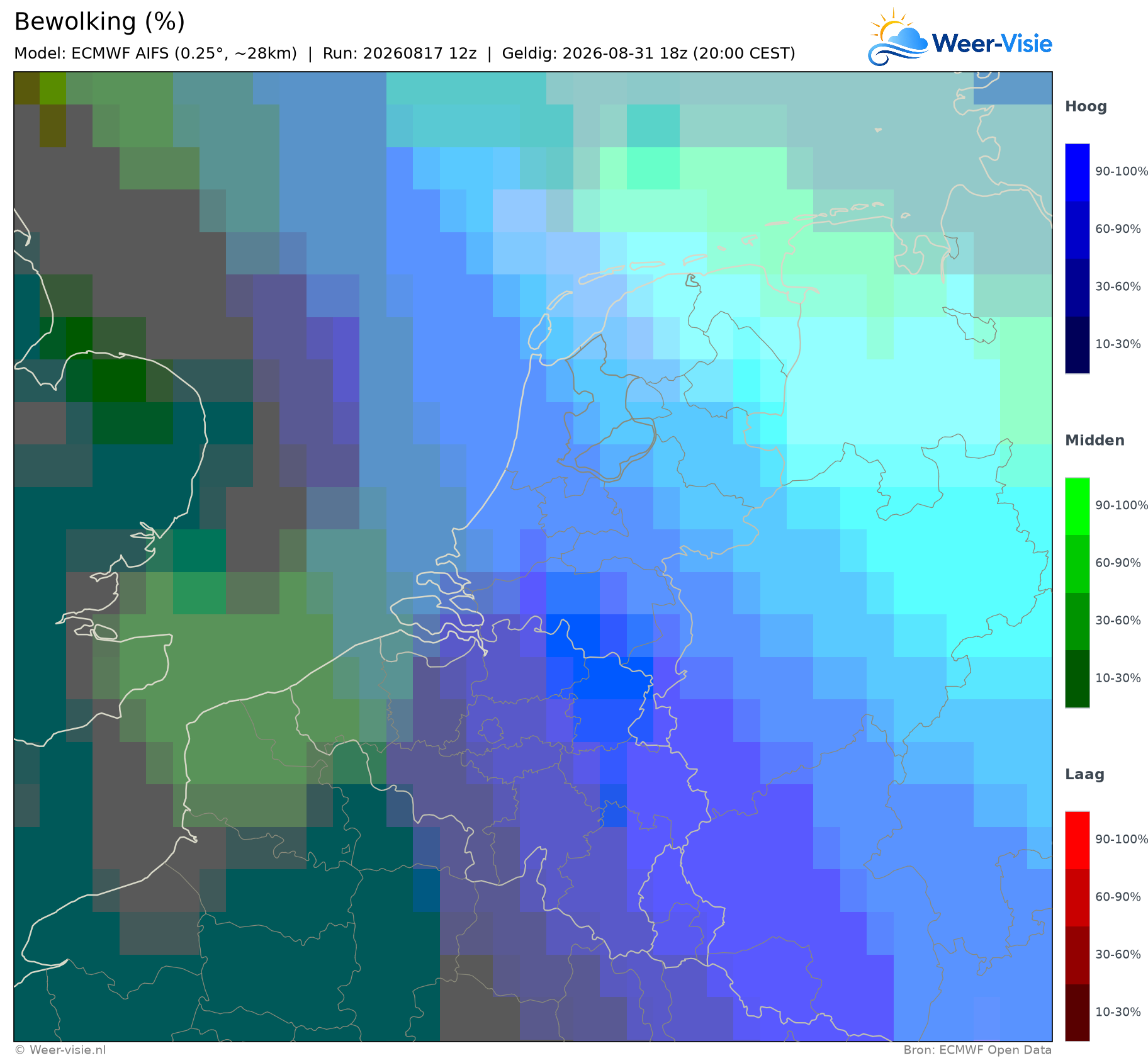The width and height of the screenshot is (1148, 1058).
Task: Select the Laag 90-100% bright red swatch
Action: tap(1077, 841)
